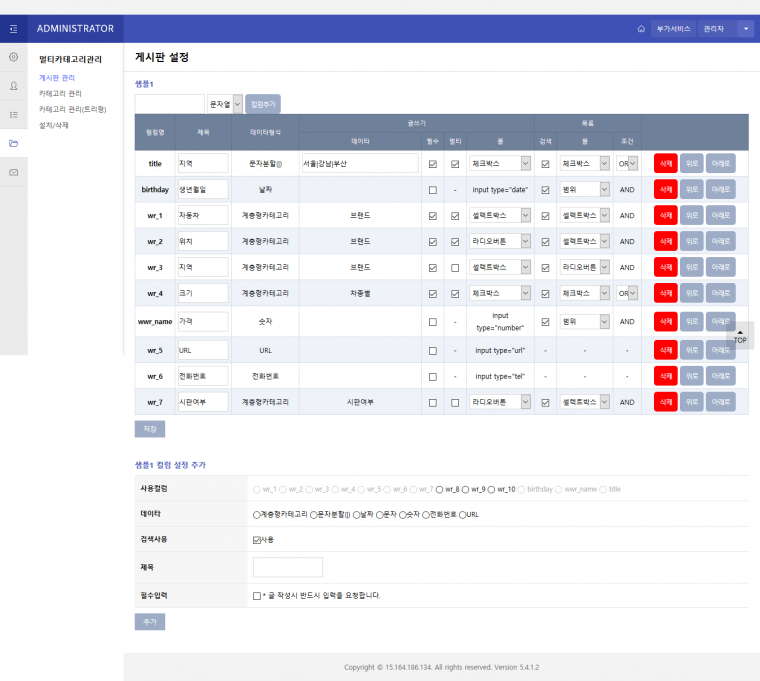The height and width of the screenshot is (681, 760).
Task: Click the 제목 input in the add section
Action: coord(288,567)
